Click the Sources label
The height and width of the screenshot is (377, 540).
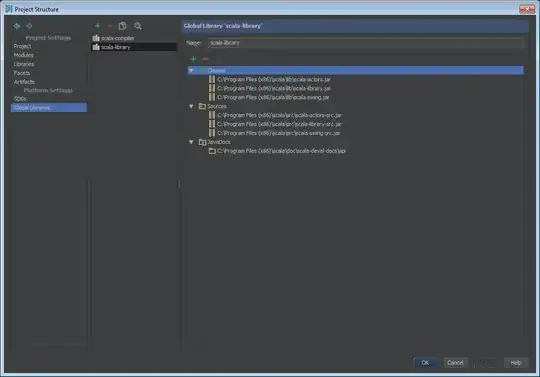coord(217,106)
